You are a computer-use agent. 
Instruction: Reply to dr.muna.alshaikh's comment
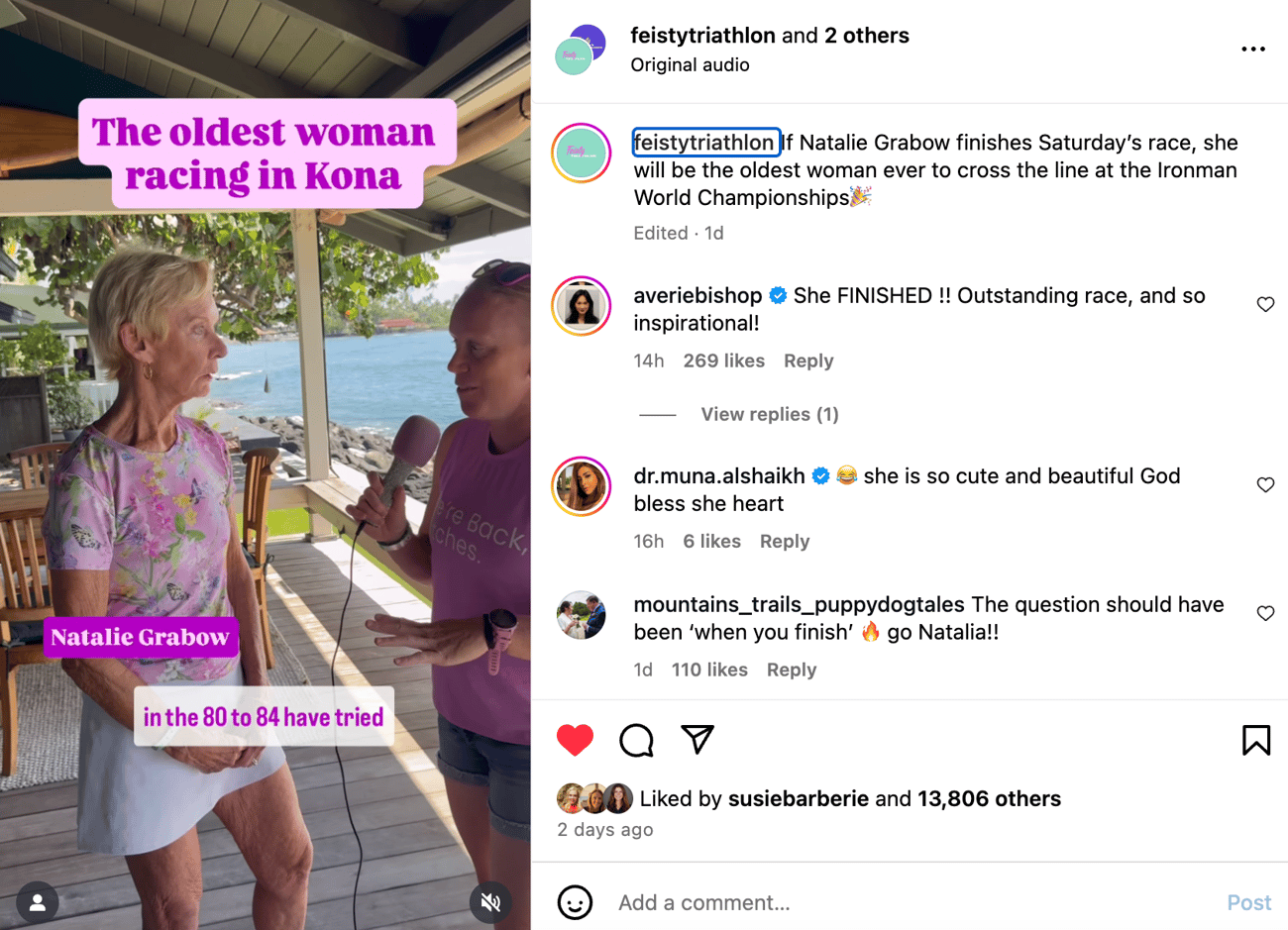click(784, 541)
